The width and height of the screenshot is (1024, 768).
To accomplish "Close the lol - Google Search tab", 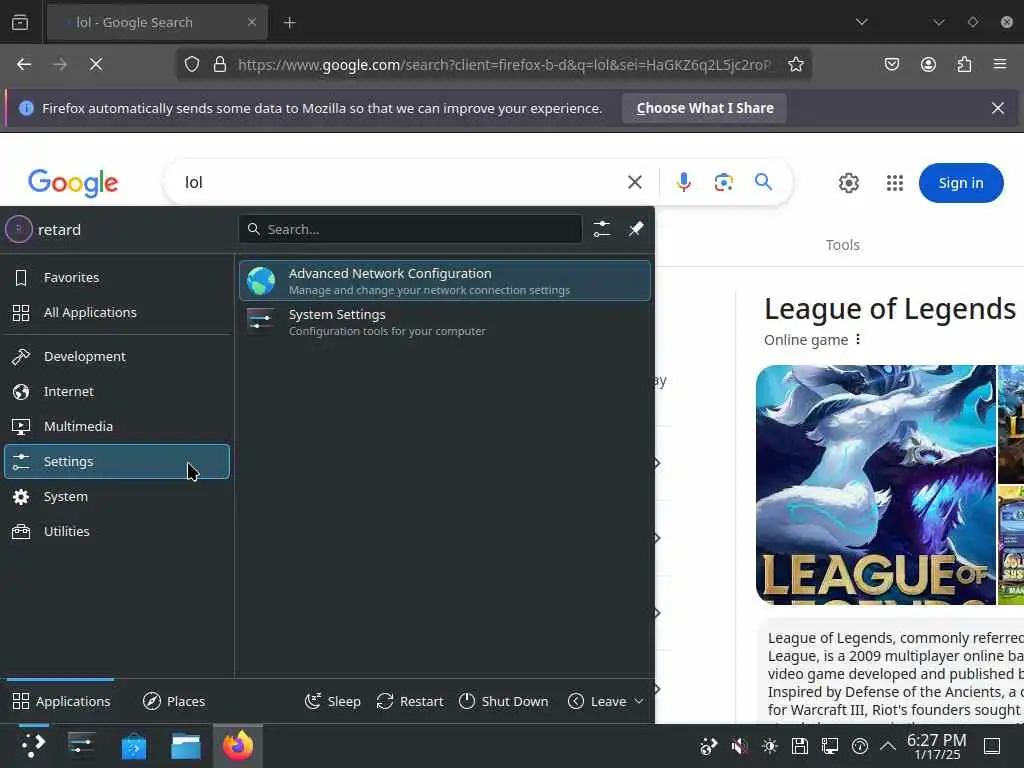I will tap(252, 22).
